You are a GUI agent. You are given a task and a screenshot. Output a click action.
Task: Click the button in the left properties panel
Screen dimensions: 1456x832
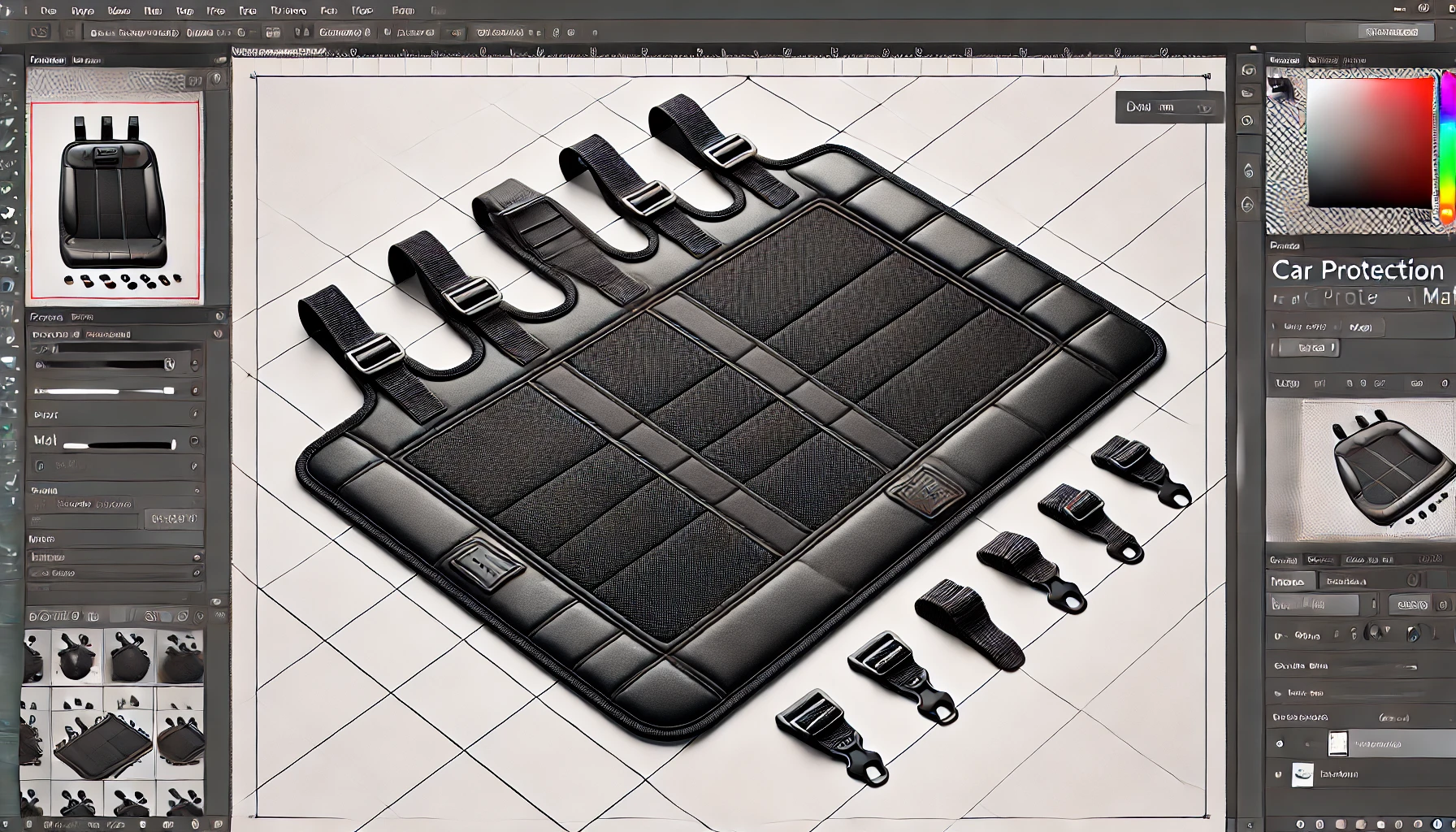coord(175,518)
